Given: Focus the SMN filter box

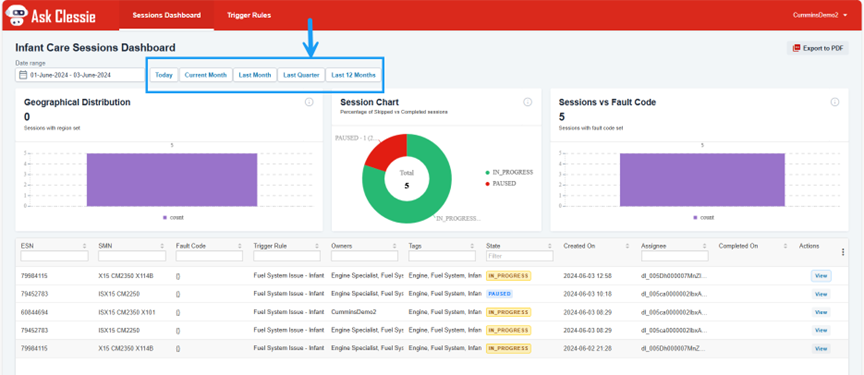Looking at the screenshot, I should coord(132,256).
